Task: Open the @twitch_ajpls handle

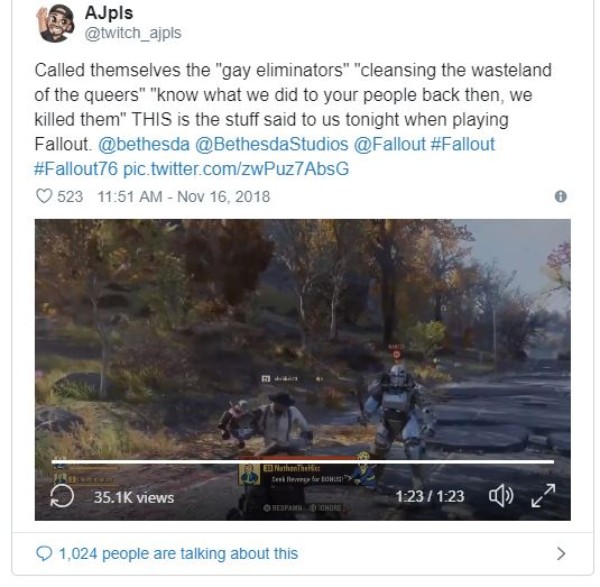Action: point(133,33)
